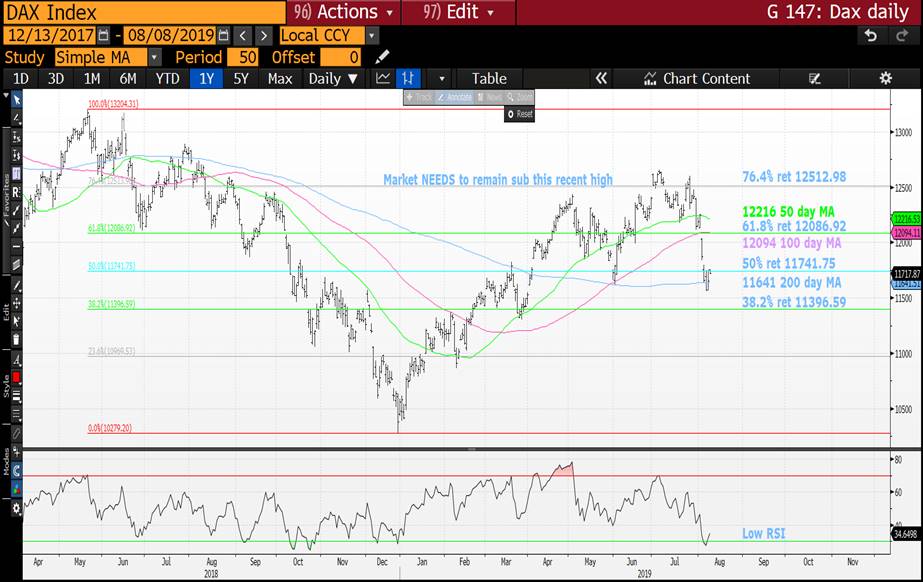Undo the last chart action
Image resolution: width=923 pixels, height=582 pixels.
pyautogui.click(x=870, y=36)
